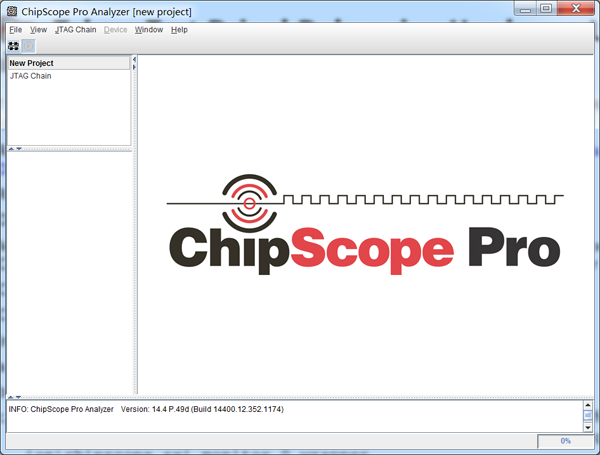Collapse the project tree using the up arrow below it
This screenshot has width=600, height=455.
tap(11, 149)
